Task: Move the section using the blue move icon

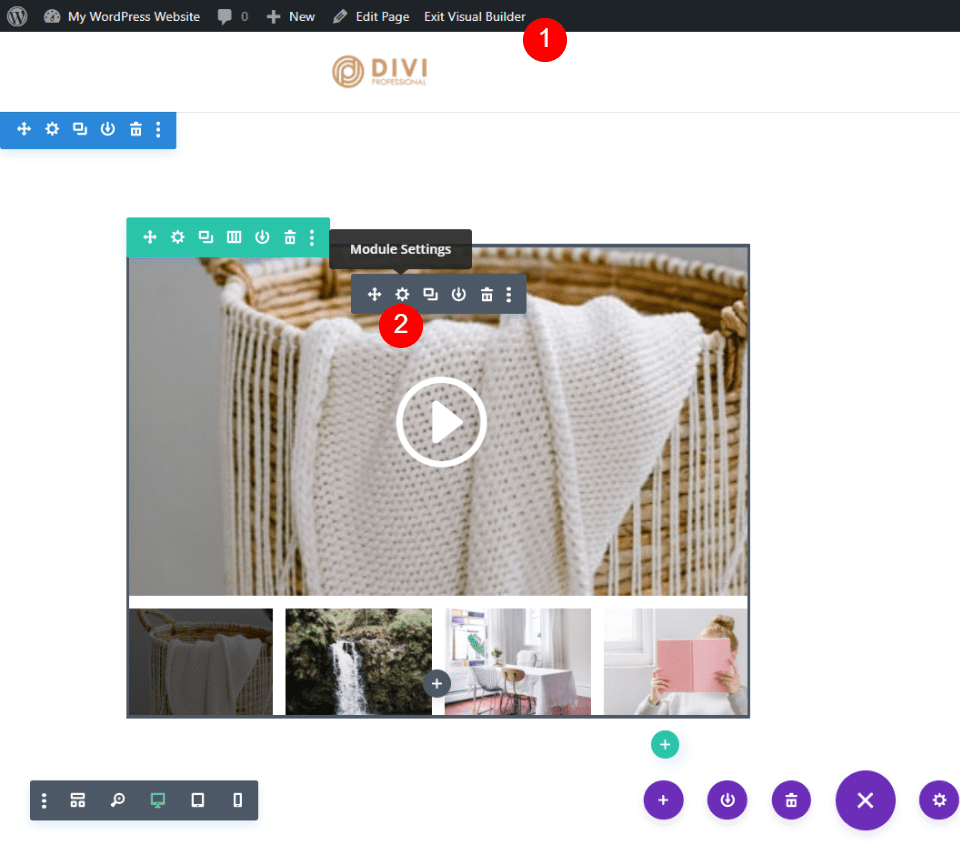Action: click(x=24, y=129)
